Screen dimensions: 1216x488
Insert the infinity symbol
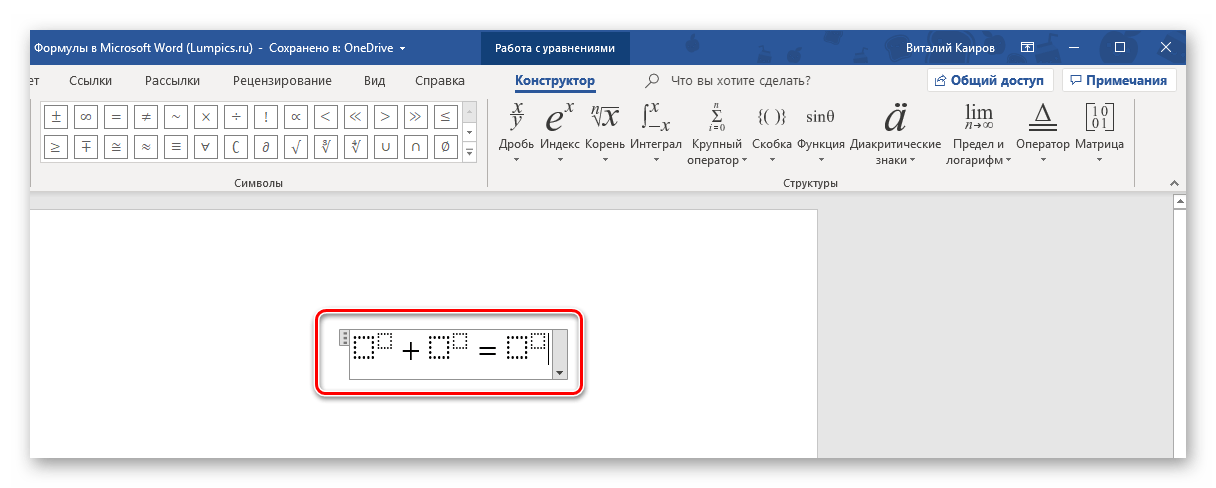(86, 116)
